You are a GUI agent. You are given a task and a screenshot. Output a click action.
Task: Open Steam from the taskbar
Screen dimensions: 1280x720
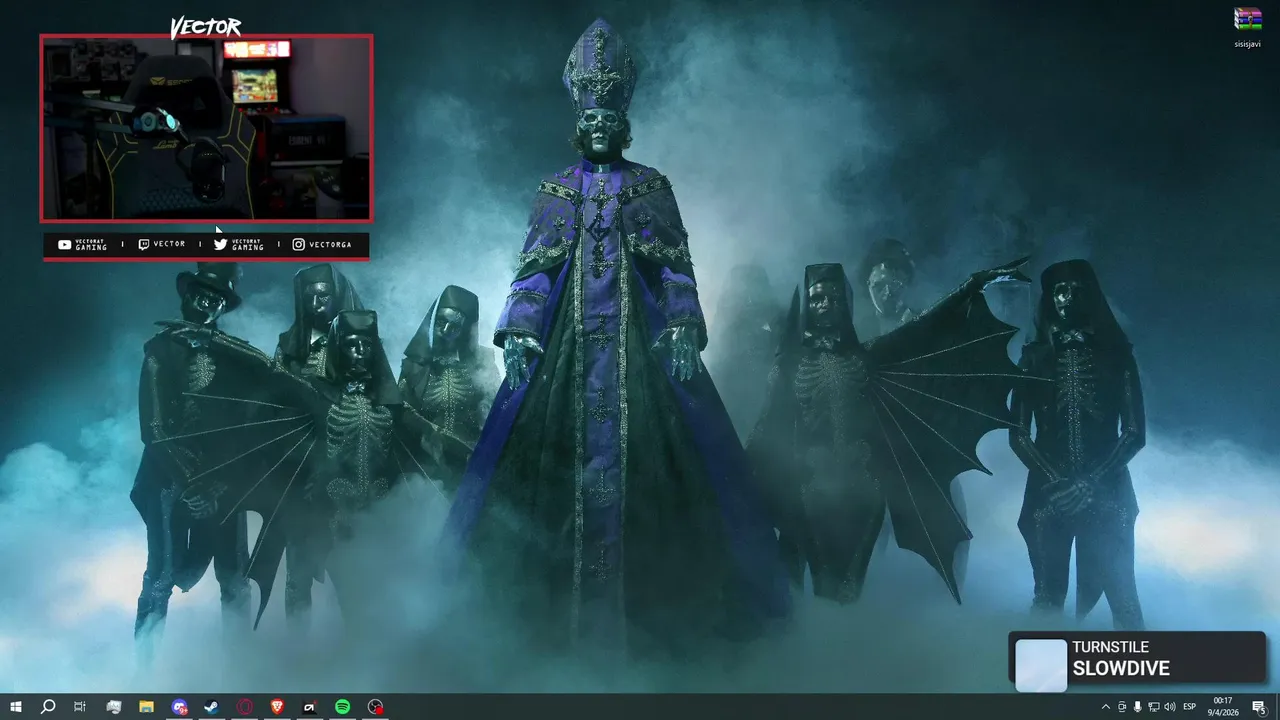[212, 707]
